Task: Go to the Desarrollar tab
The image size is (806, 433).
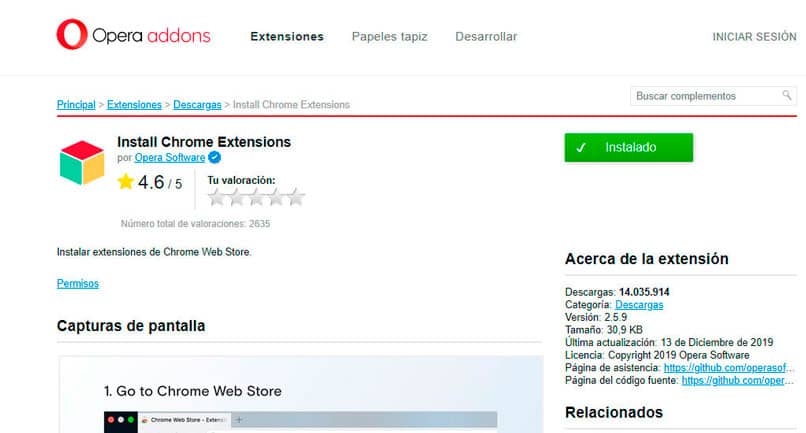Action: [x=486, y=37]
